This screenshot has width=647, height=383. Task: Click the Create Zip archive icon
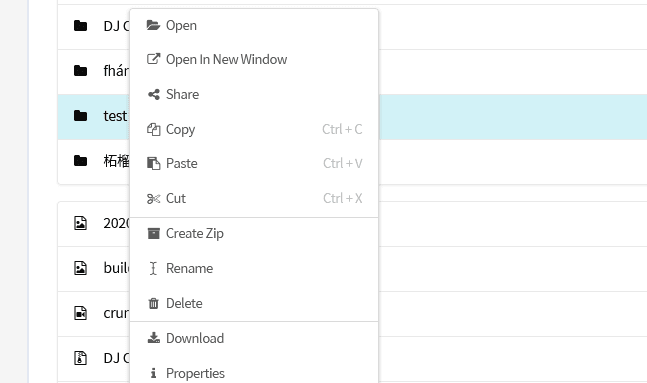coord(153,234)
